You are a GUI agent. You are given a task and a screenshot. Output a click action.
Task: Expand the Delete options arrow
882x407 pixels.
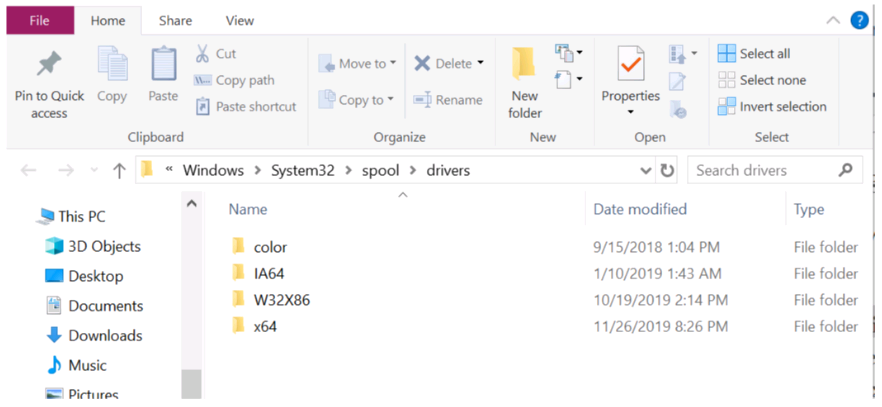pyautogui.click(x=480, y=63)
